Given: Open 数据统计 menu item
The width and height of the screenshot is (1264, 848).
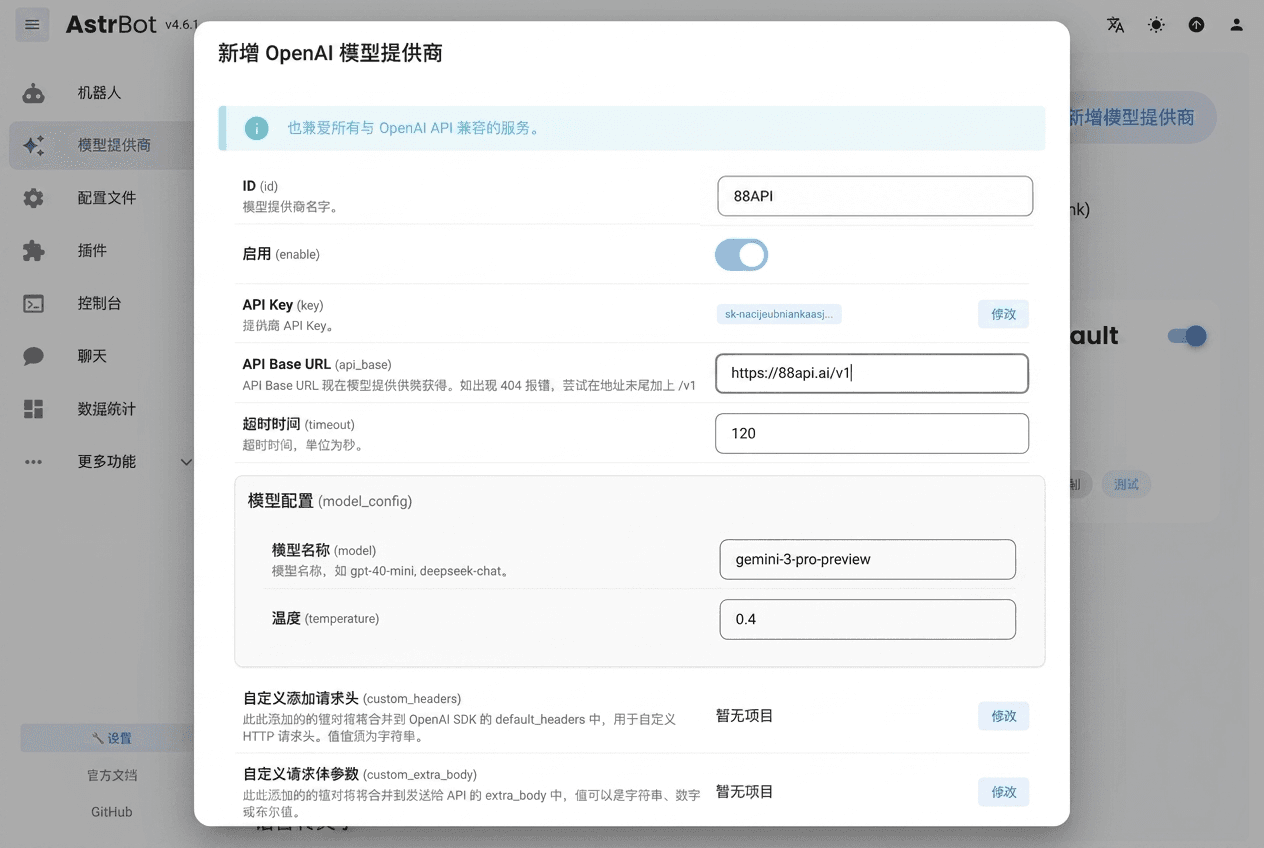Looking at the screenshot, I should point(106,409).
